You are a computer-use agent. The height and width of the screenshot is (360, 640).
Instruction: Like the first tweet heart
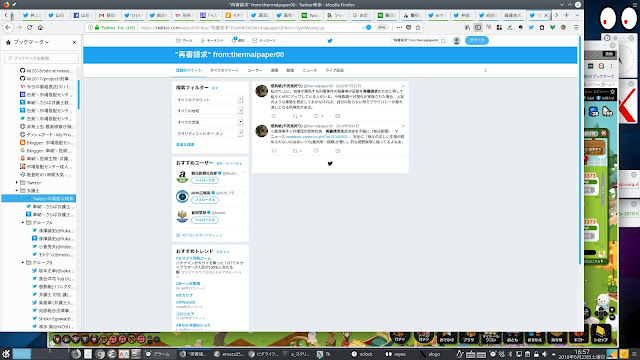[x=316, y=116]
